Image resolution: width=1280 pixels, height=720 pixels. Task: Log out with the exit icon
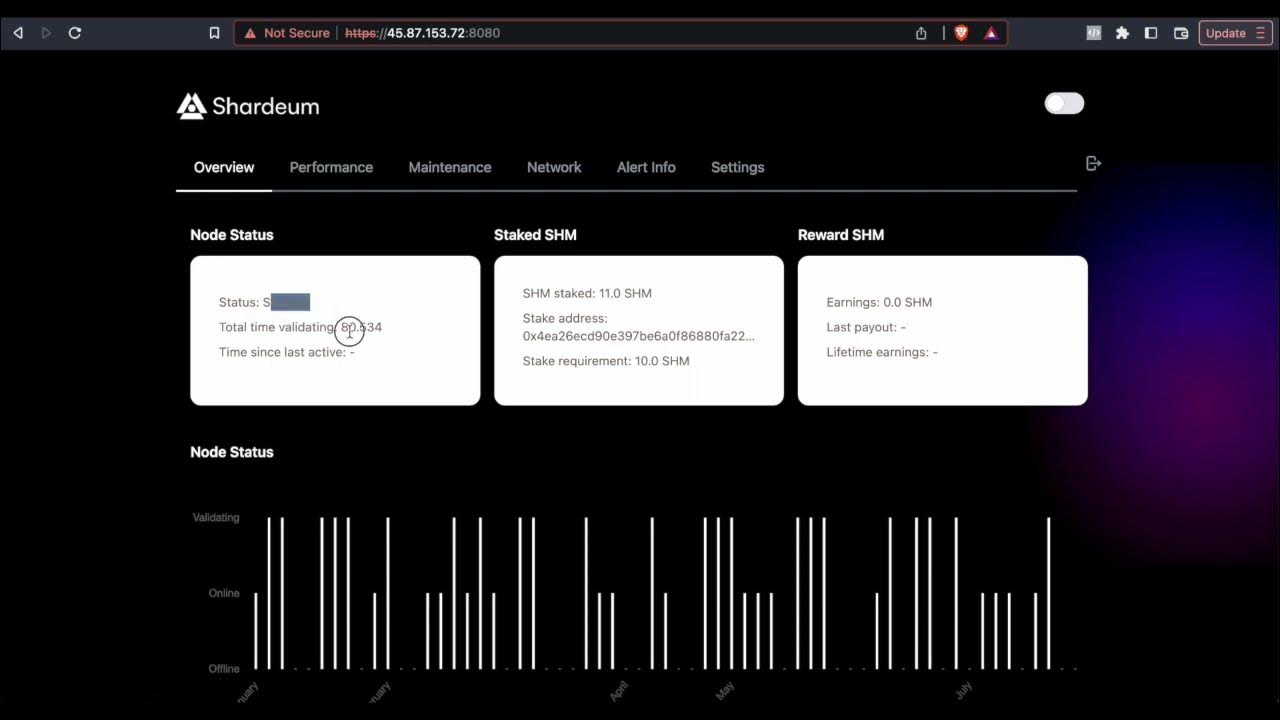click(x=1093, y=163)
